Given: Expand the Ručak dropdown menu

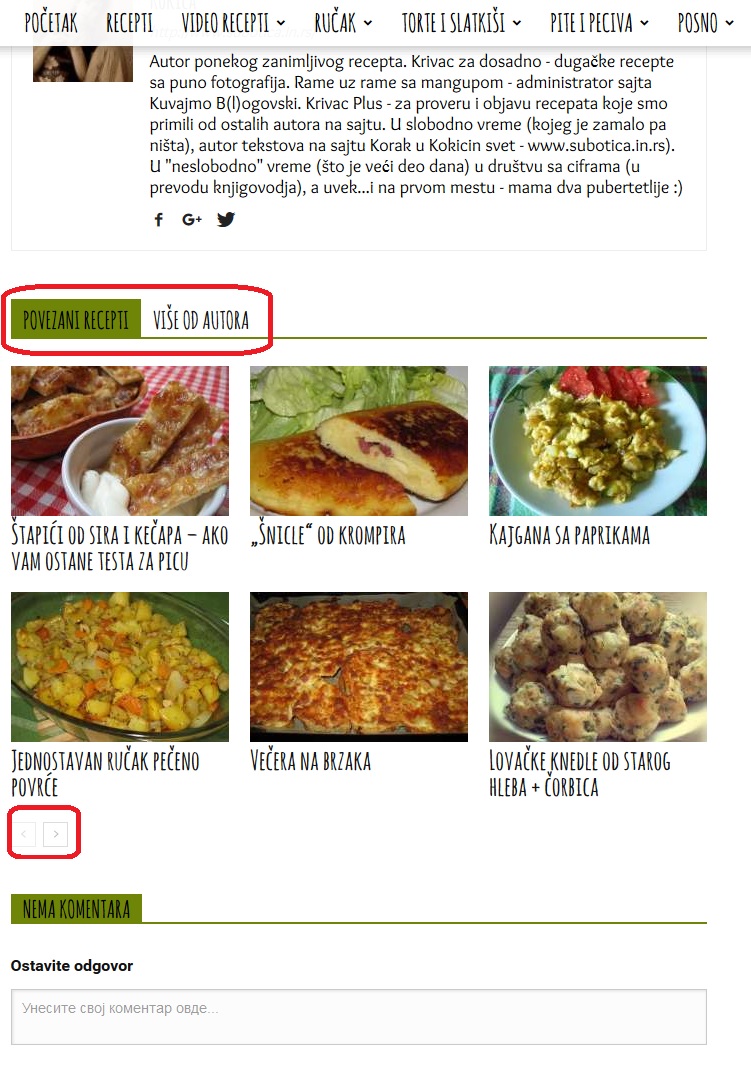Looking at the screenshot, I should tap(343, 23).
